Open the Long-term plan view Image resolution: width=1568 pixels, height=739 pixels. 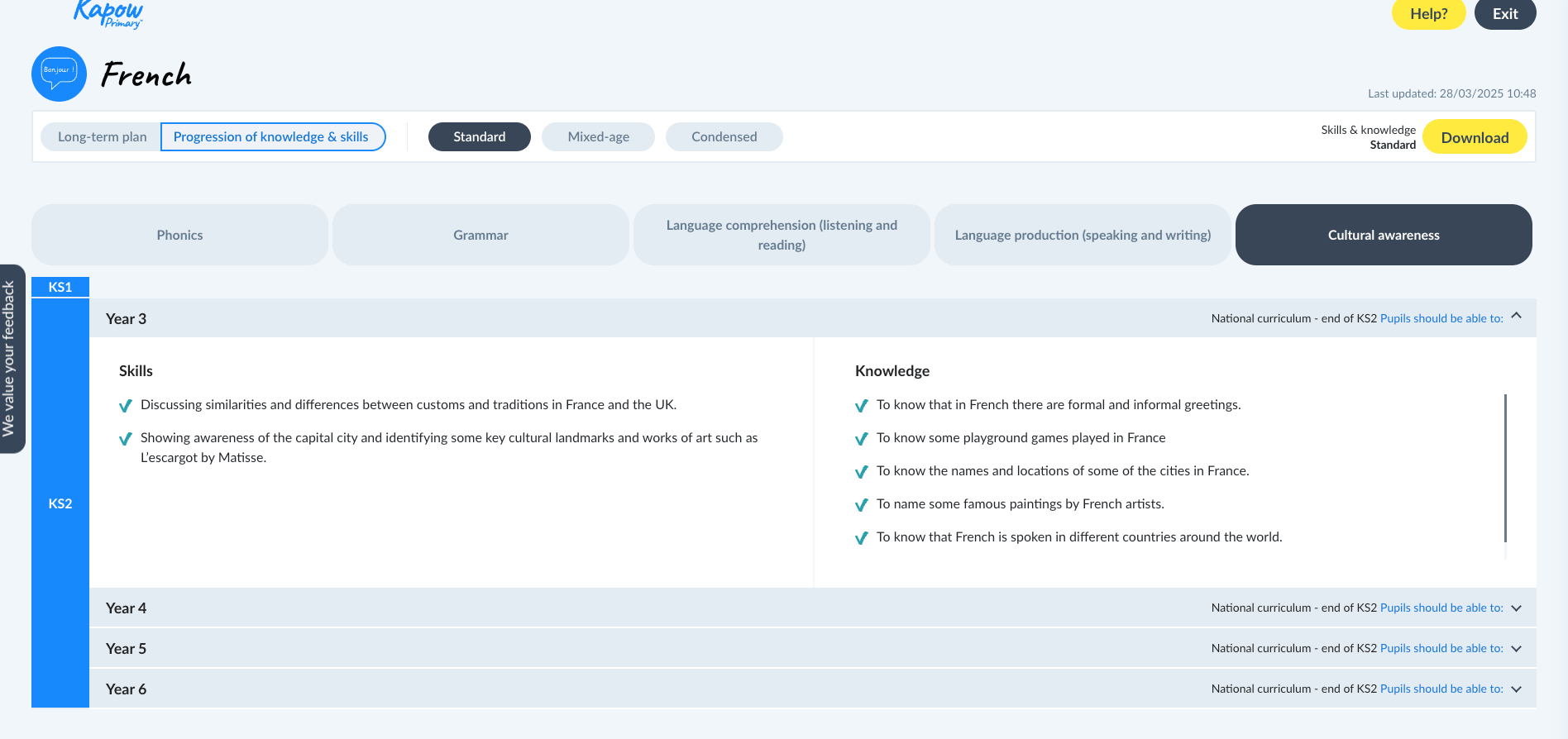pos(102,137)
